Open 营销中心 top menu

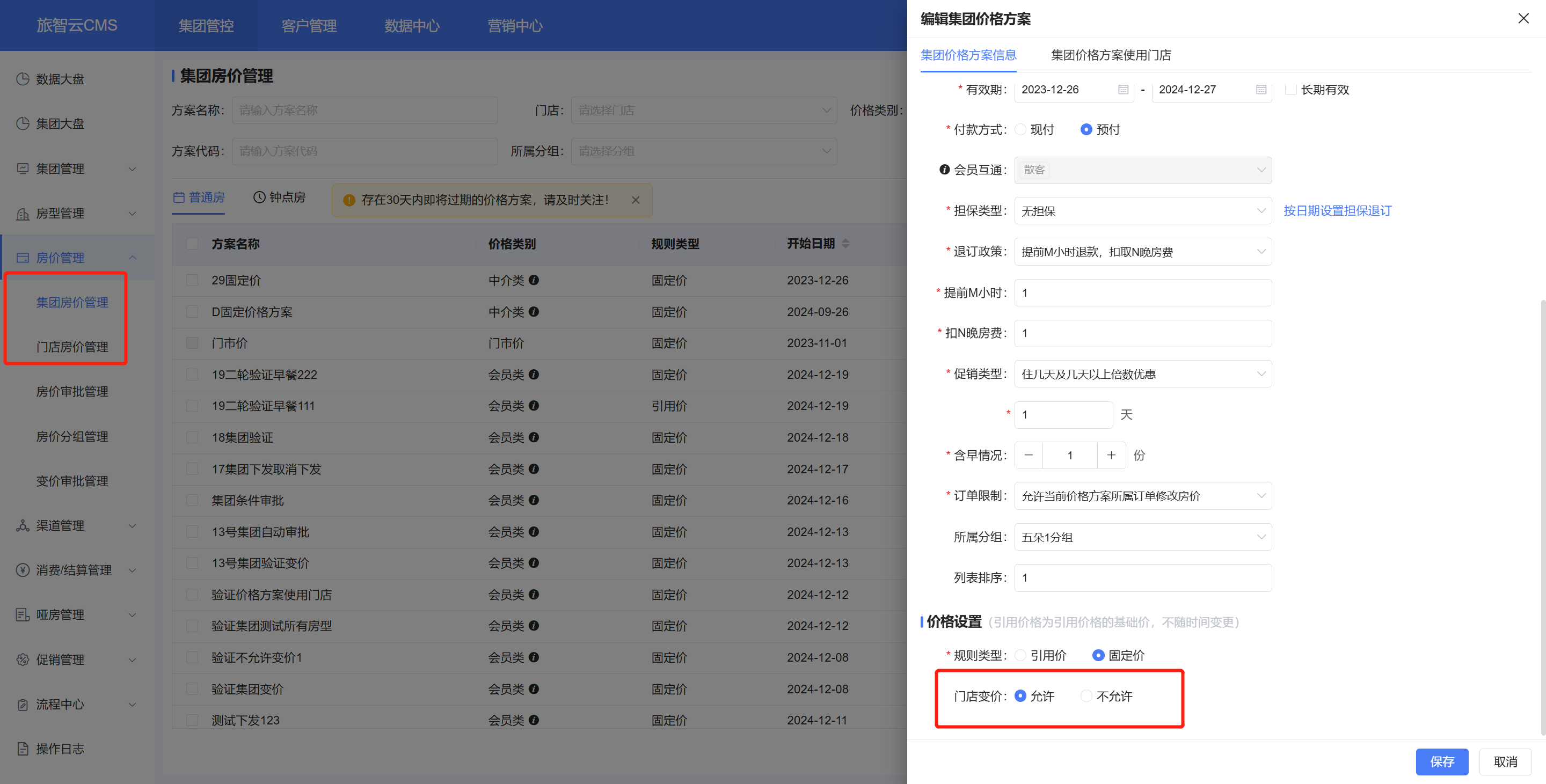click(x=515, y=26)
